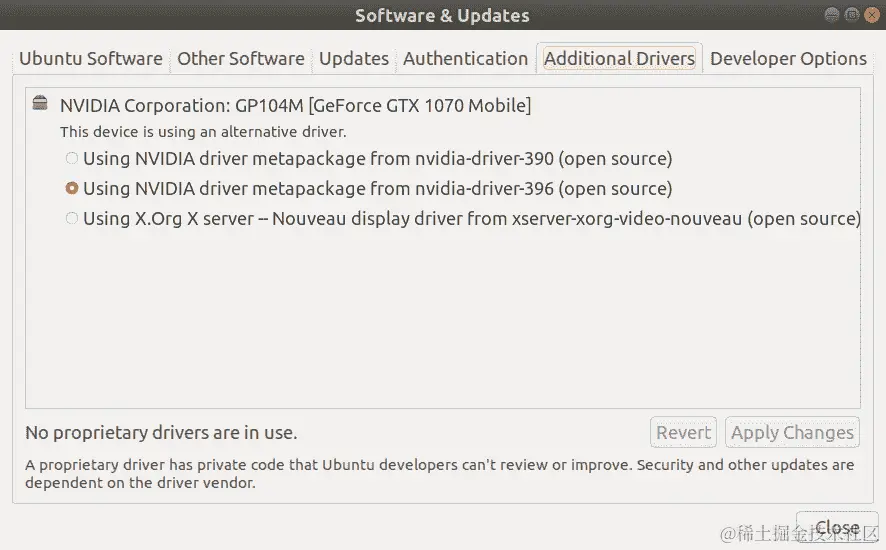Viewport: 886px width, 550px height.
Task: Click the Revert button
Action: pos(683,432)
